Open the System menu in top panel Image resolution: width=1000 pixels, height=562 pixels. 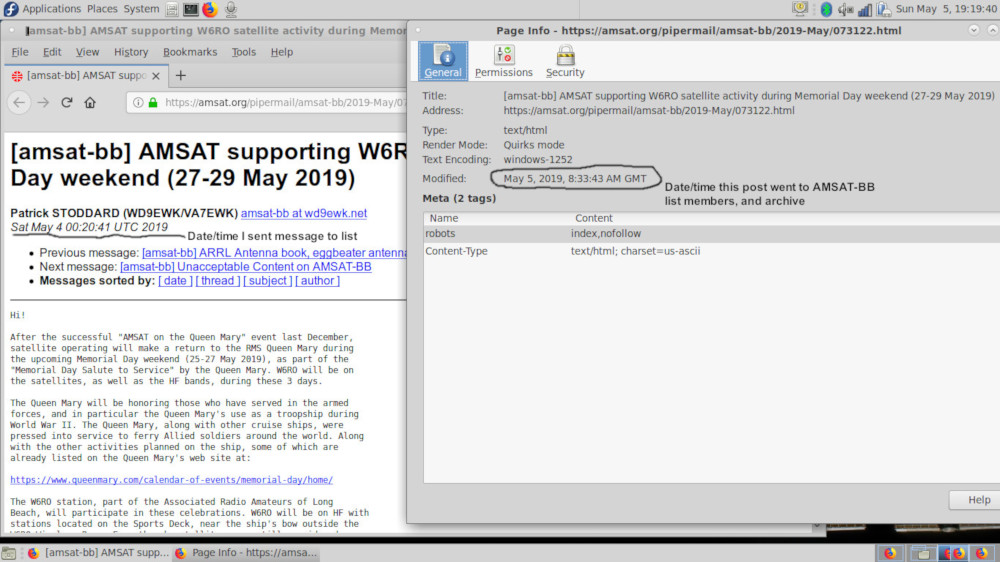(141, 9)
